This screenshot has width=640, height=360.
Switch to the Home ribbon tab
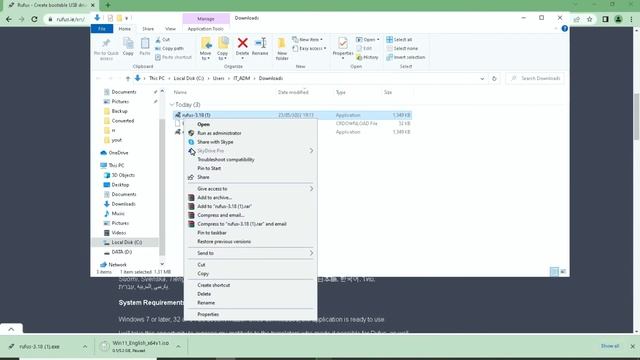pyautogui.click(x=124, y=29)
